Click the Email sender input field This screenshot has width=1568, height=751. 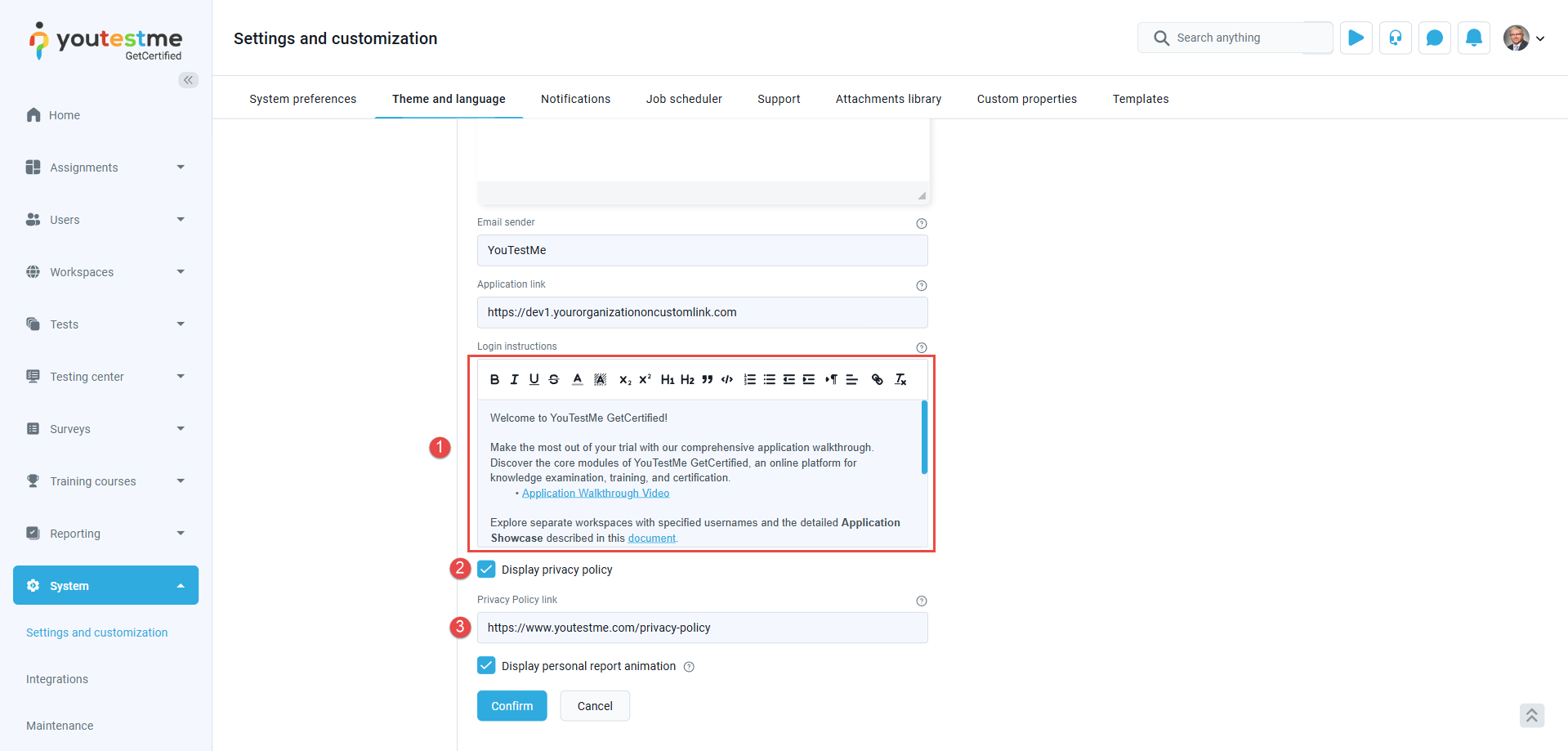pos(703,250)
